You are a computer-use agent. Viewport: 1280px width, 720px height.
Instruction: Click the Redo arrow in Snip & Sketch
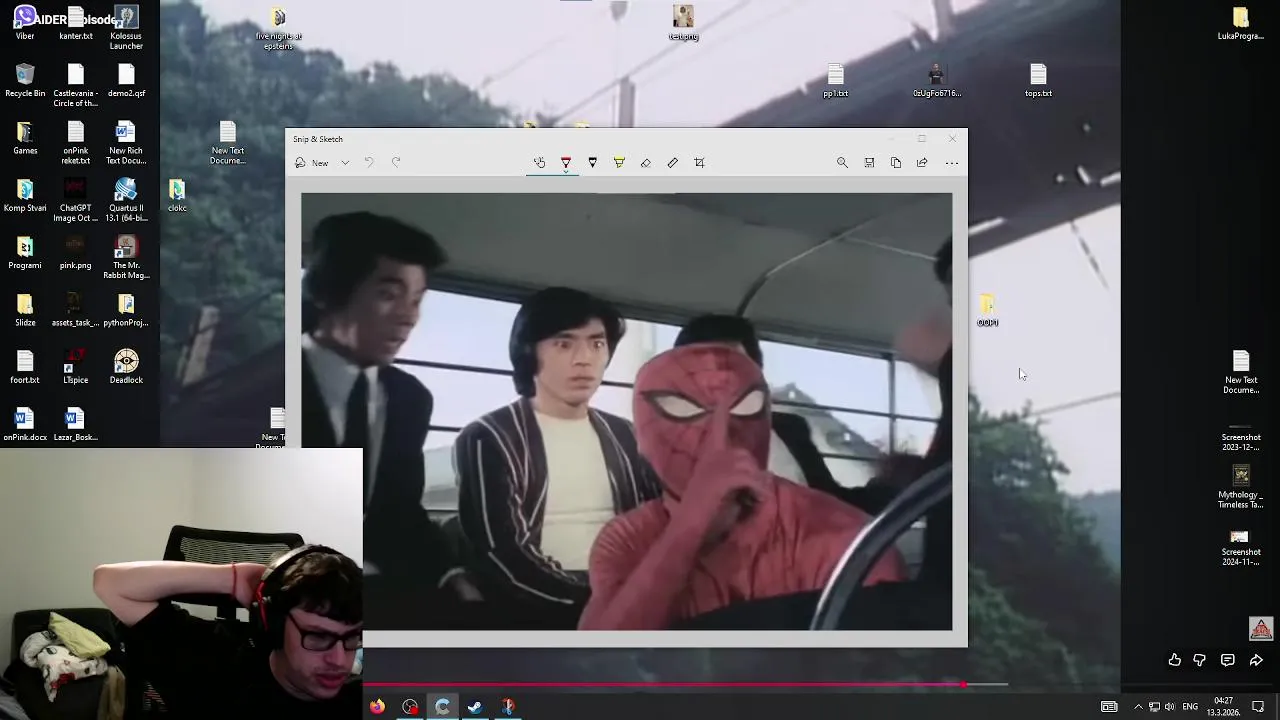click(396, 163)
